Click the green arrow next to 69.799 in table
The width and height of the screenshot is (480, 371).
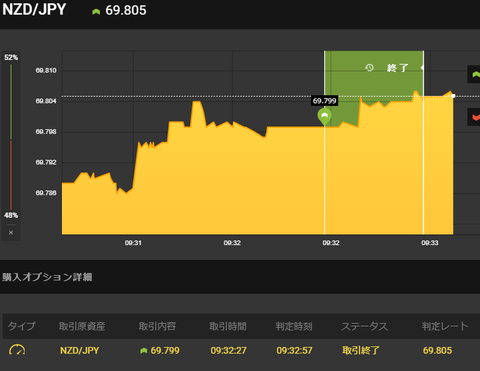(x=144, y=350)
